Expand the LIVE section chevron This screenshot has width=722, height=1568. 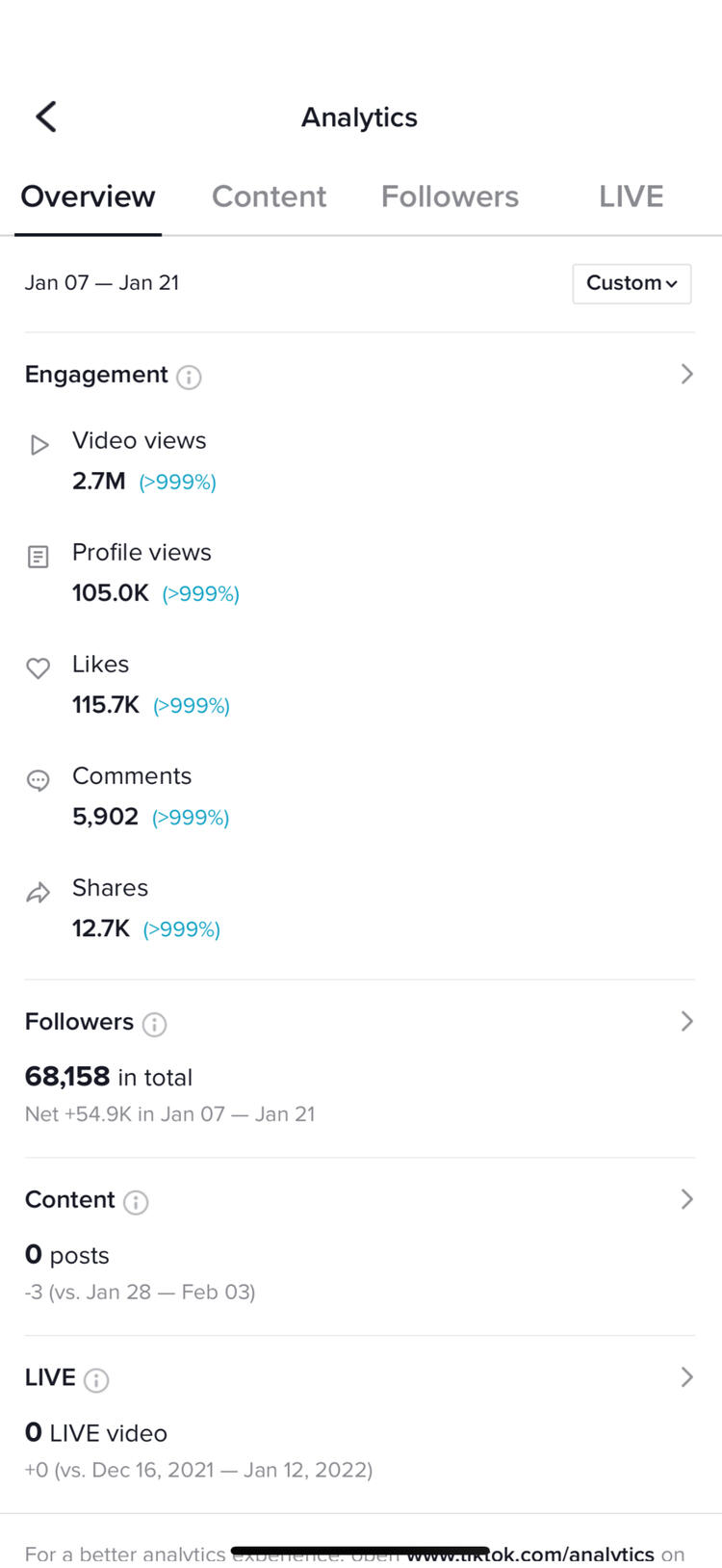click(x=686, y=1377)
